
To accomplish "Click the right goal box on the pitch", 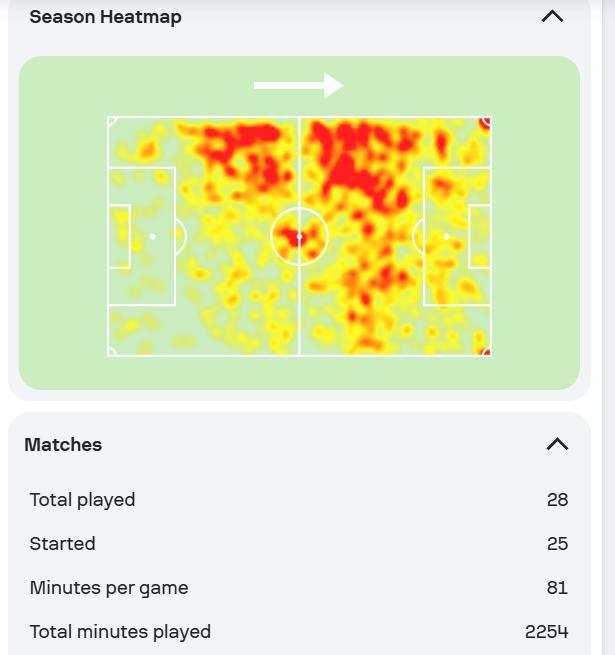I will (479, 237).
